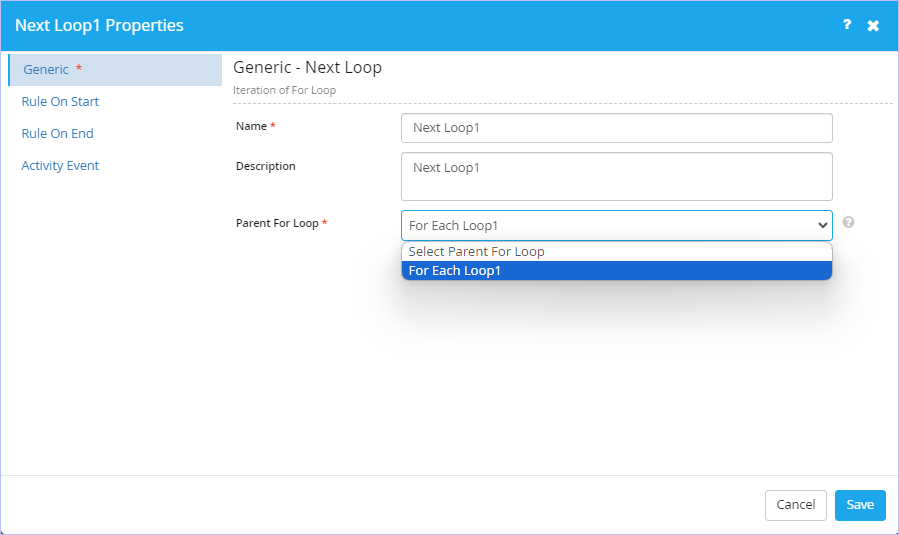Click the chevron arrow of Parent For Loop
Screen dimensions: 899x535
click(x=822, y=225)
